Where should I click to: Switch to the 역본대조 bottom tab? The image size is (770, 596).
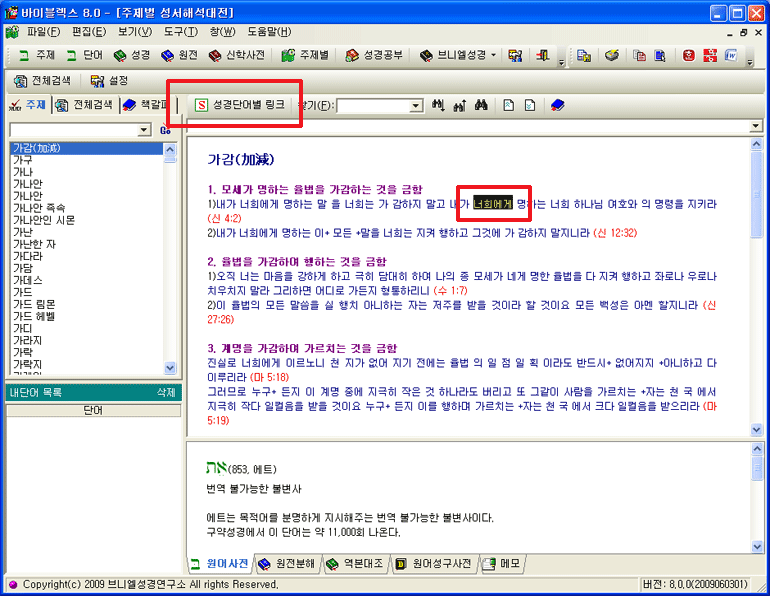point(356,564)
